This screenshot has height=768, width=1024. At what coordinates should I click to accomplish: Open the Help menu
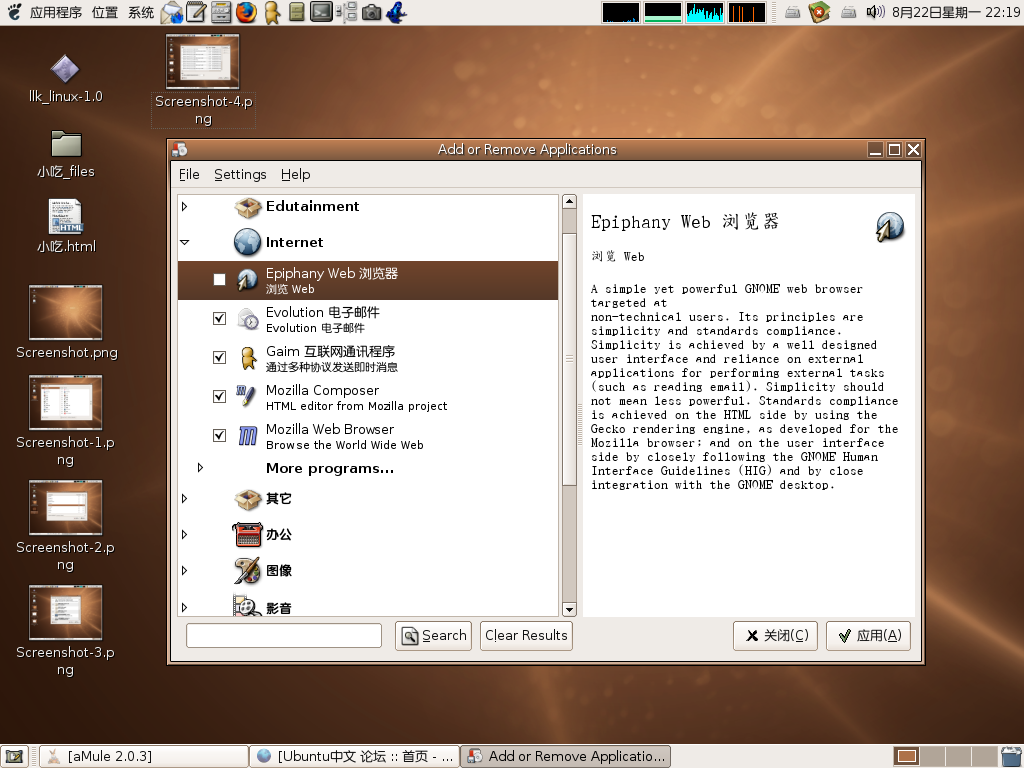tap(296, 174)
